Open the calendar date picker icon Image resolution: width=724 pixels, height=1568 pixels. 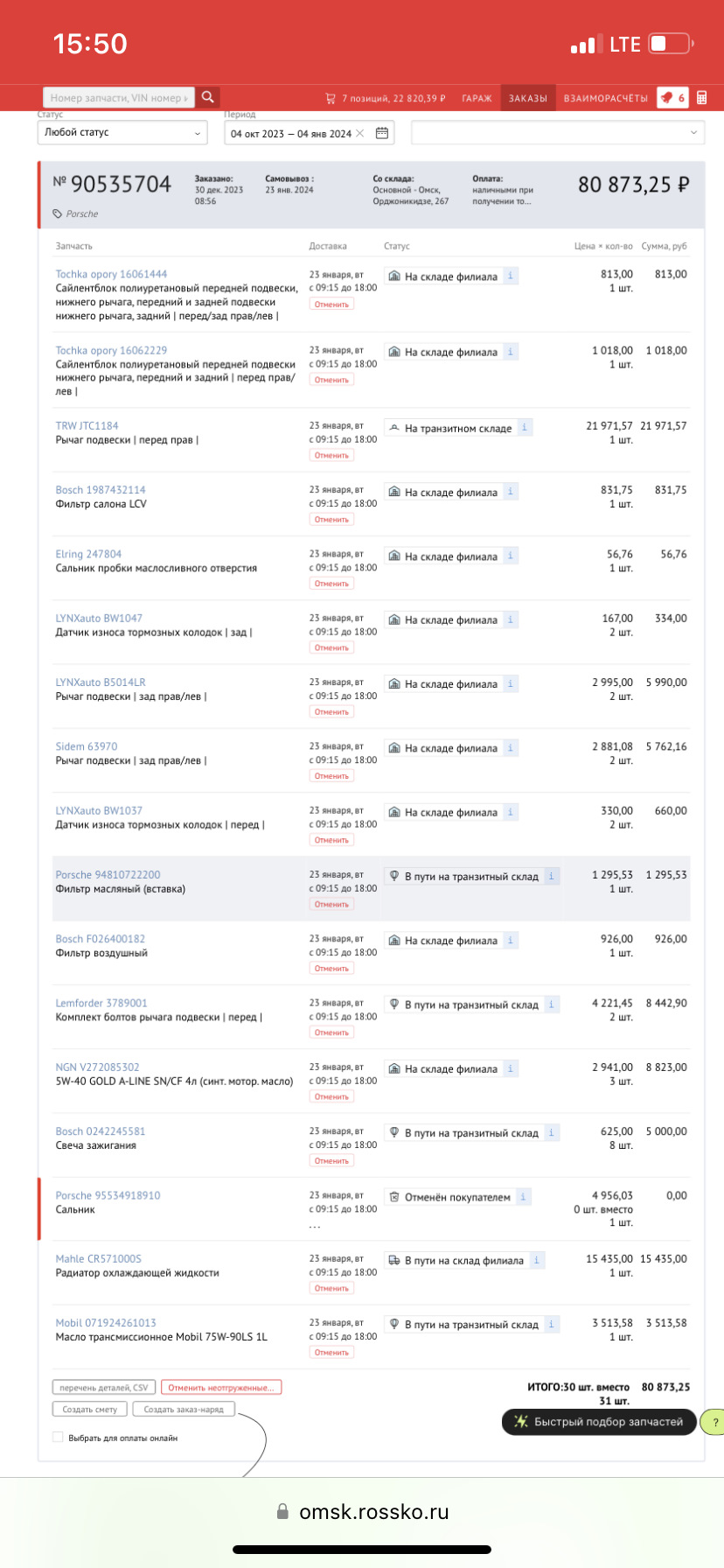[x=382, y=133]
